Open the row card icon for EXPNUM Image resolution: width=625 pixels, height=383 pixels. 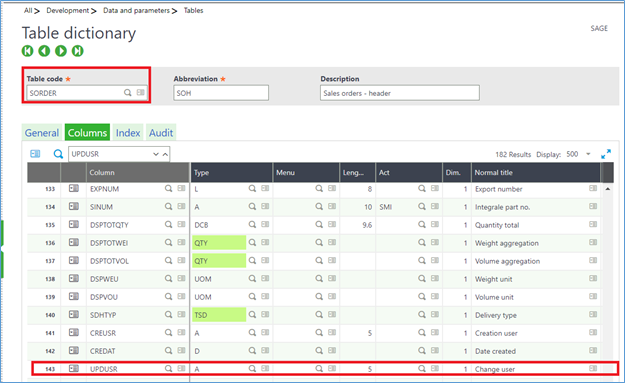74,189
